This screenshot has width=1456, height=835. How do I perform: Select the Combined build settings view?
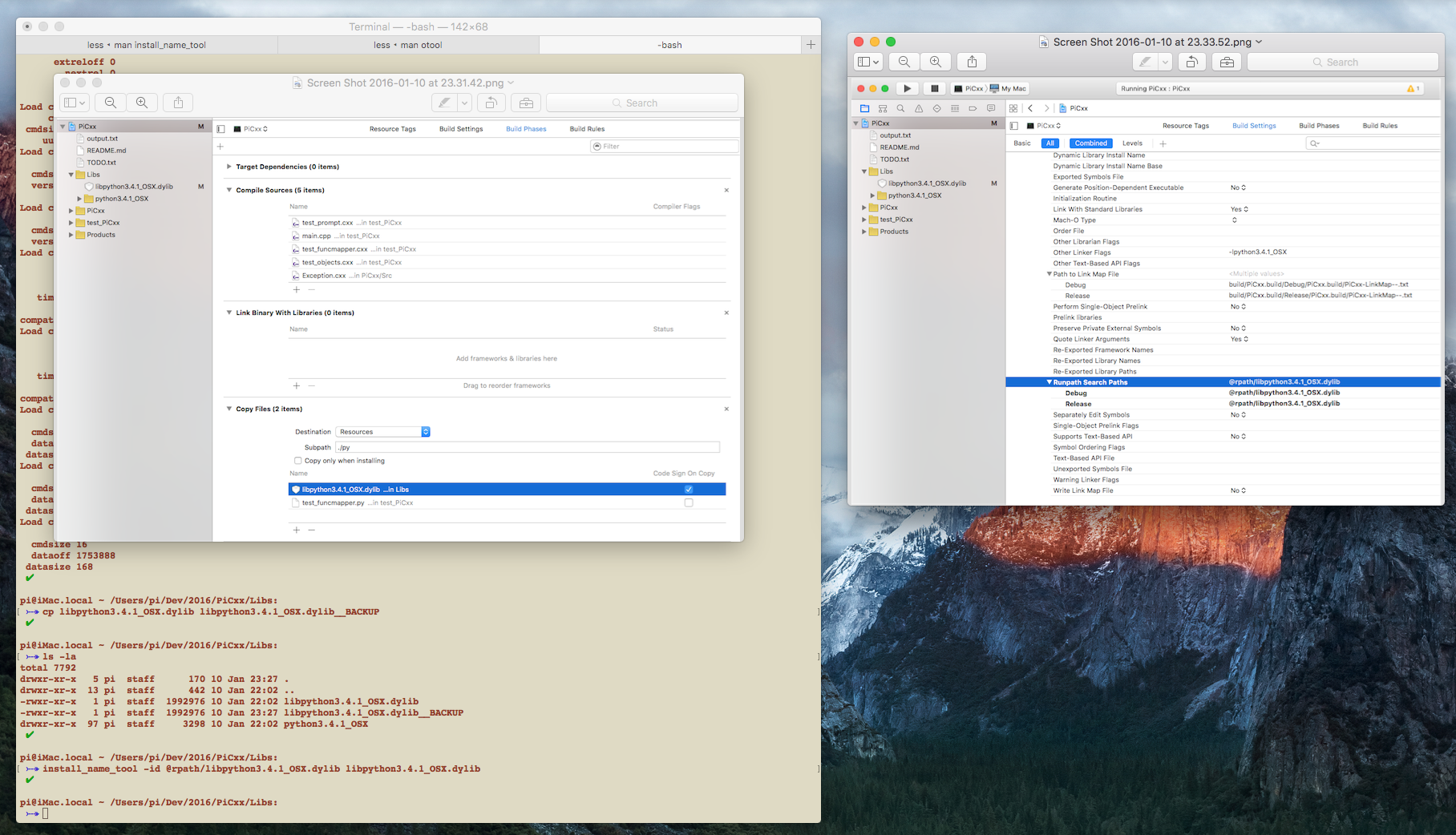click(1090, 143)
